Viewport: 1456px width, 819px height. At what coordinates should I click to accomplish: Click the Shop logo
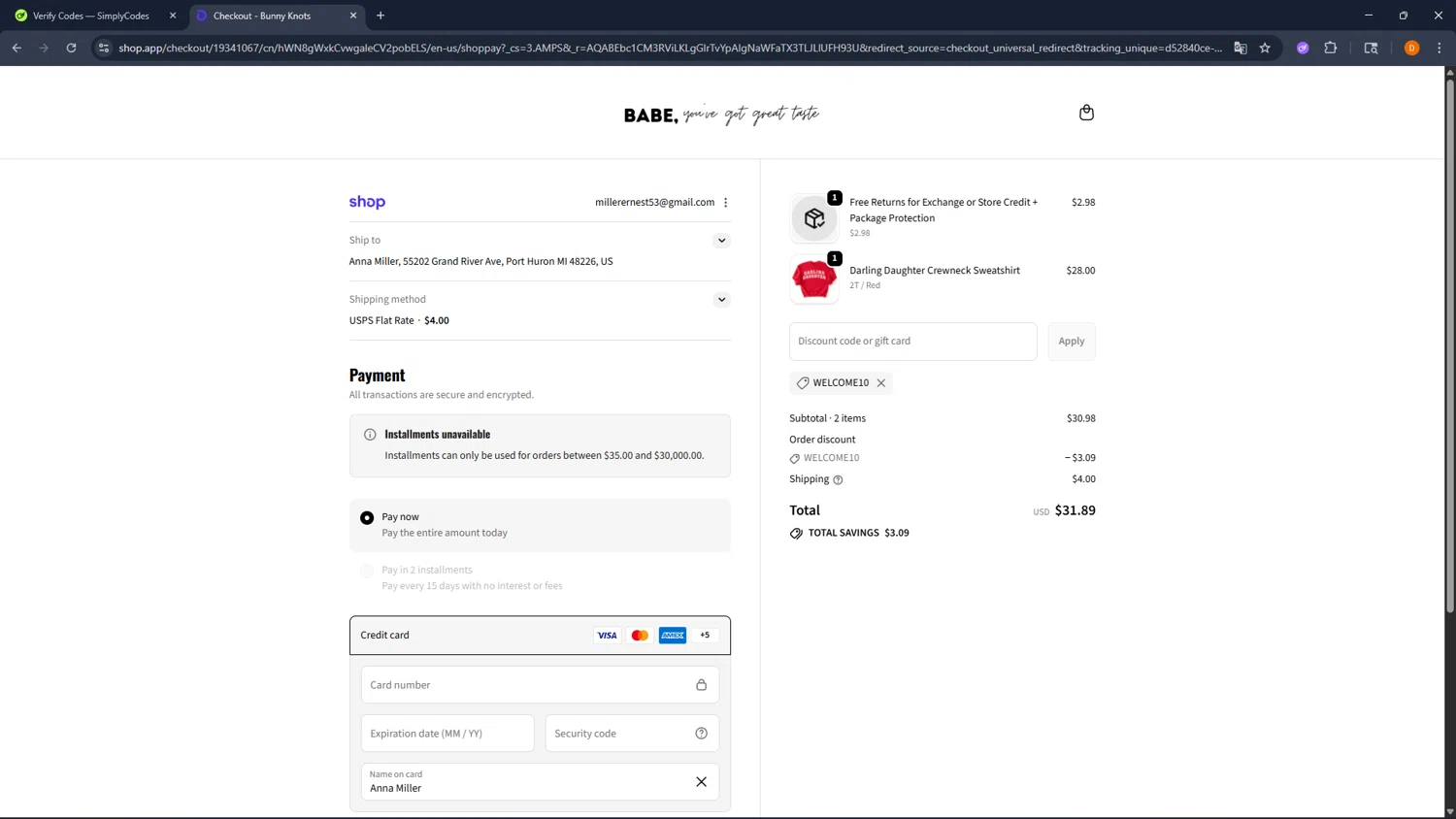click(x=367, y=202)
